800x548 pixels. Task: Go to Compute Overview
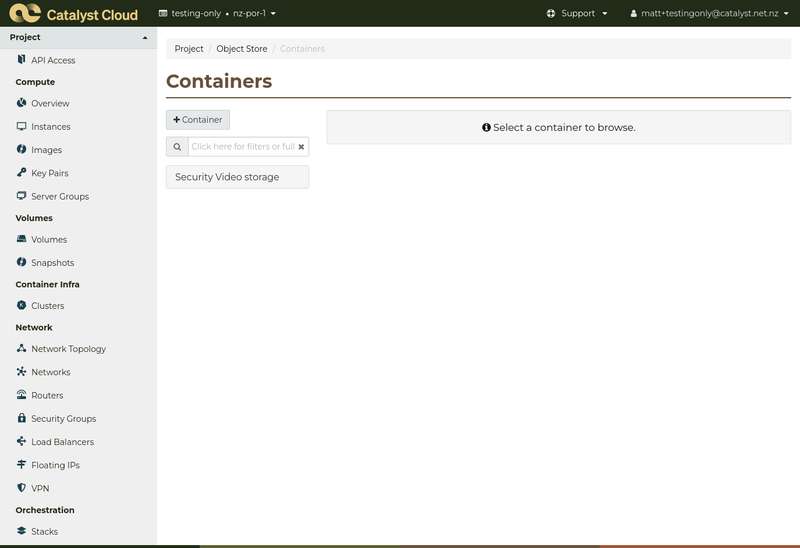tap(50, 103)
